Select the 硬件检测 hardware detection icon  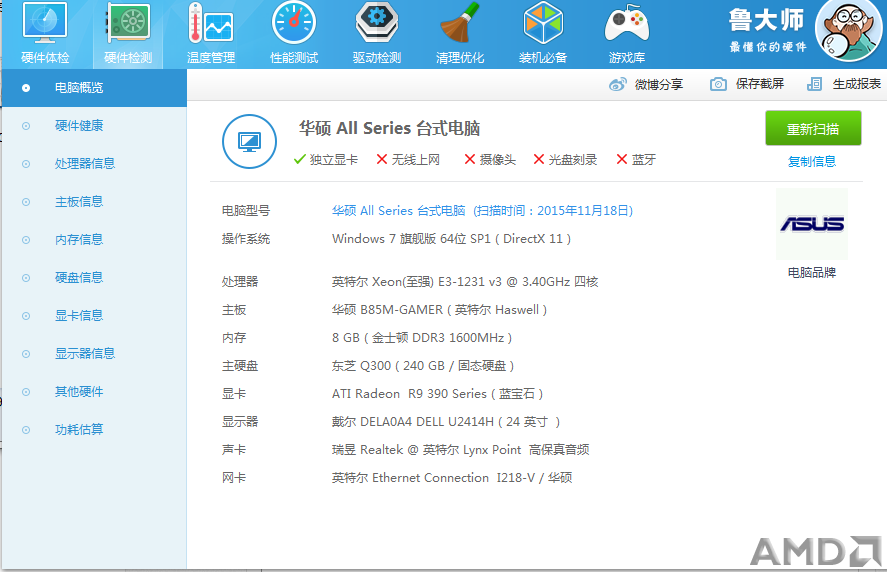point(128,34)
